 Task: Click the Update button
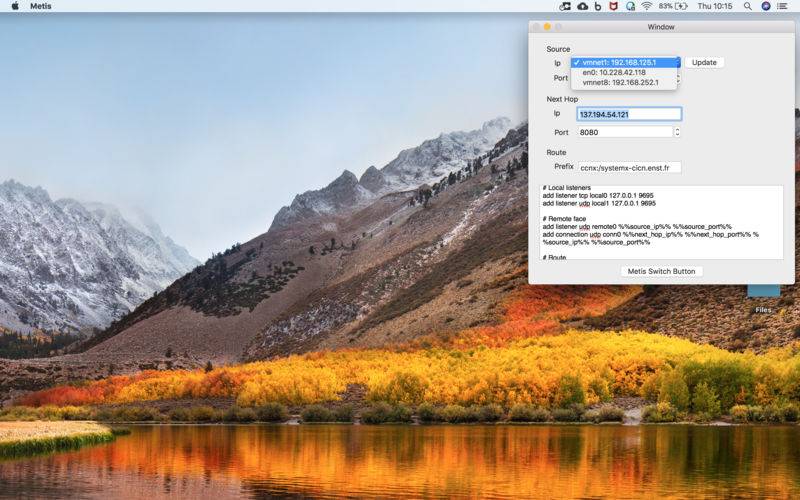tap(704, 62)
